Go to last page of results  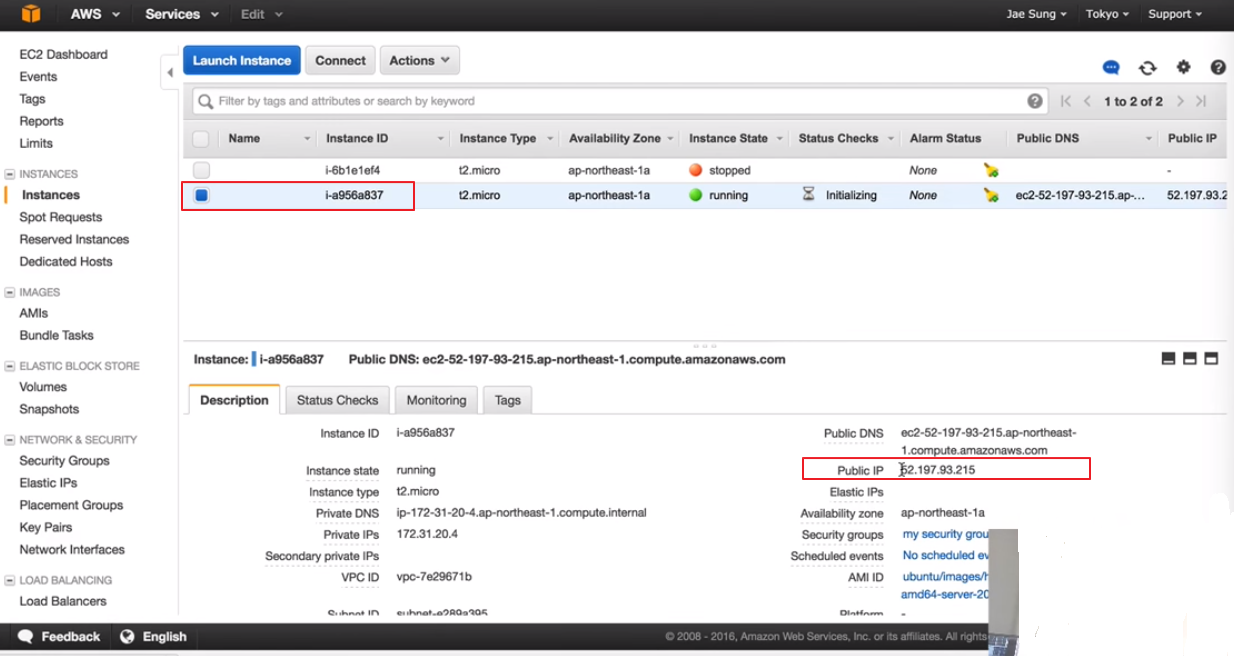click(x=1201, y=101)
